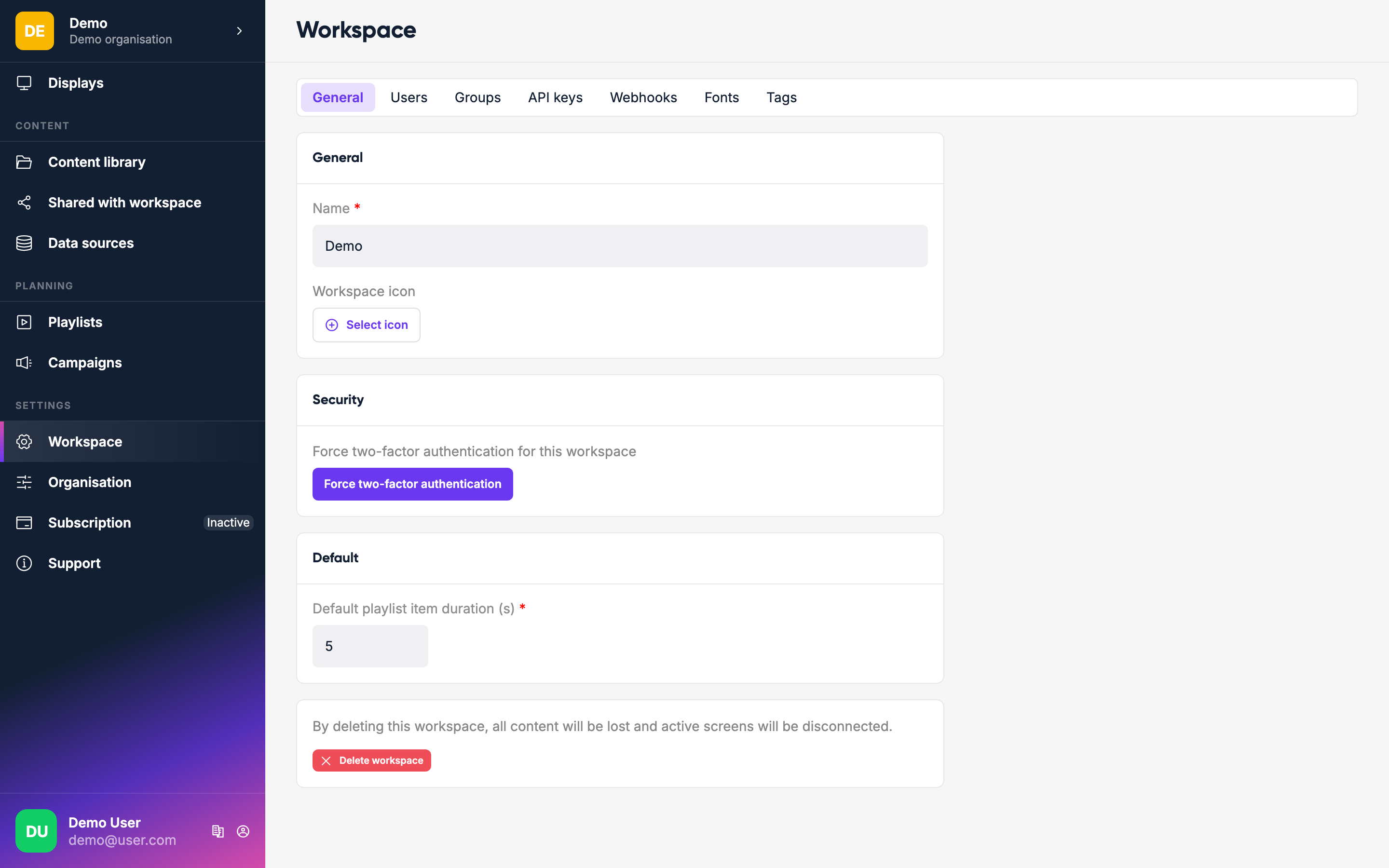
Task: Select Displays in the sidebar
Action: (76, 82)
